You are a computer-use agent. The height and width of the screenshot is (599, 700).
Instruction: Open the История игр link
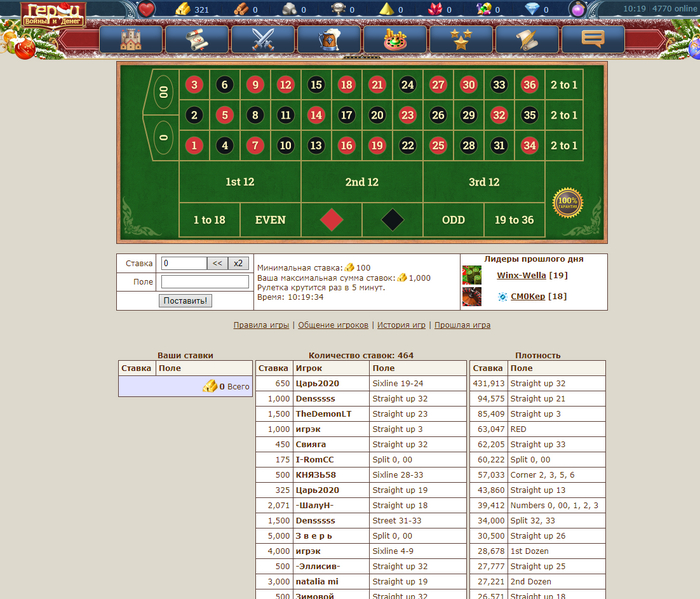tap(401, 325)
